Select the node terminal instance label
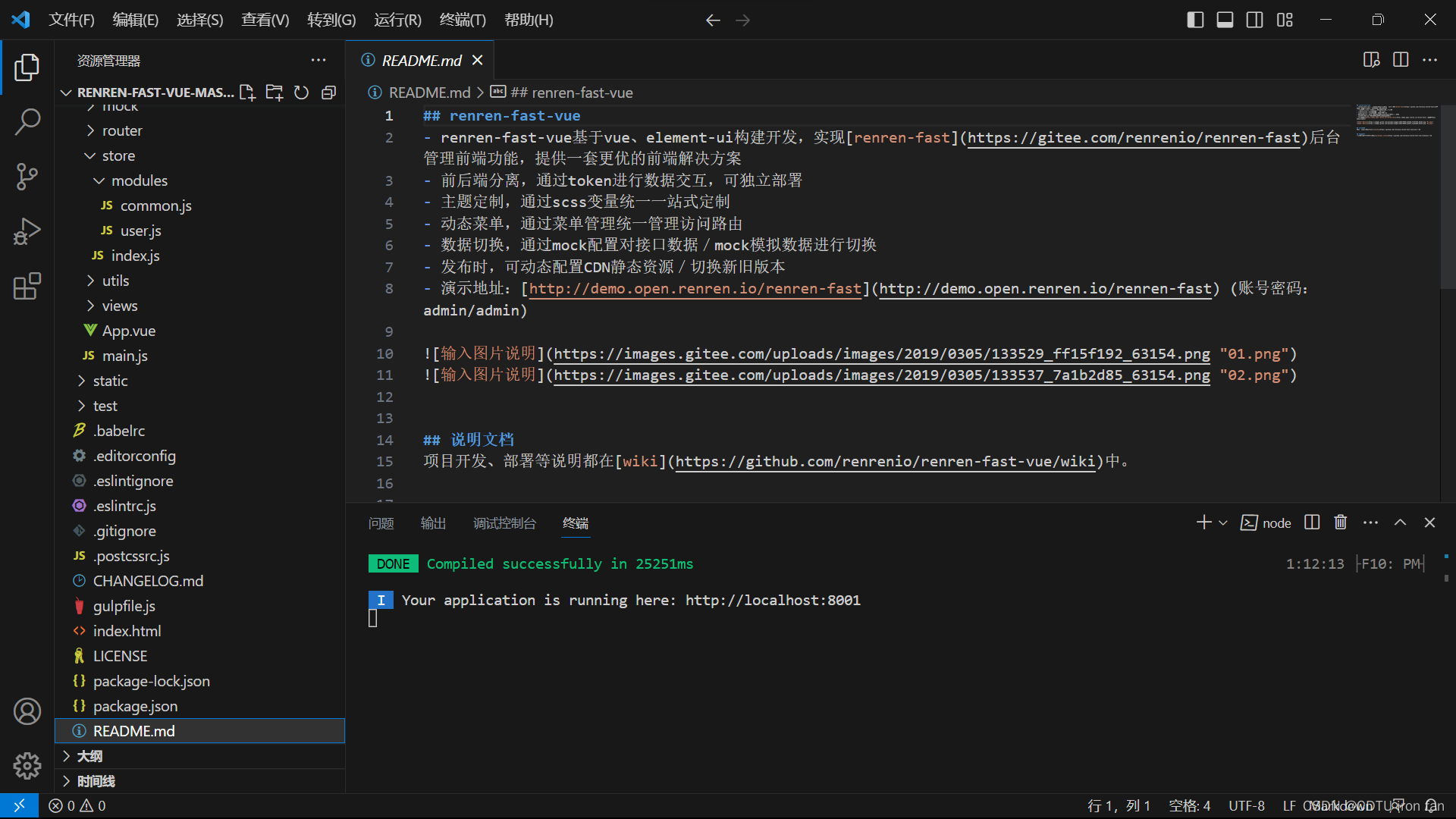The width and height of the screenshot is (1456, 819). [x=1266, y=522]
